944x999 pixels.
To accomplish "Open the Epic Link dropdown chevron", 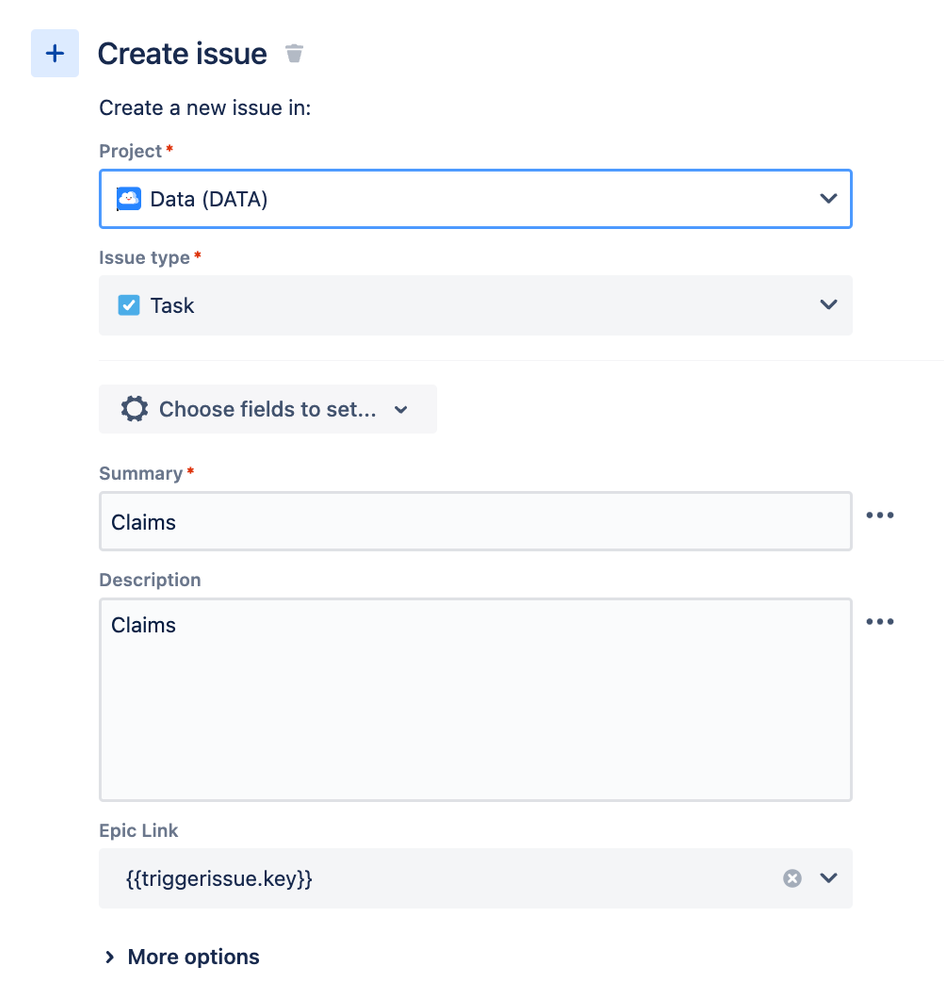I will tap(828, 878).
